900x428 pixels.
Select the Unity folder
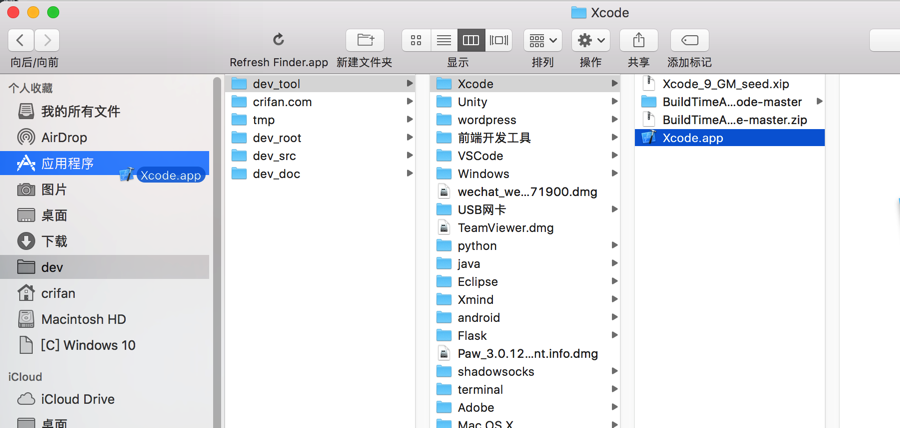pyautogui.click(x=525, y=102)
